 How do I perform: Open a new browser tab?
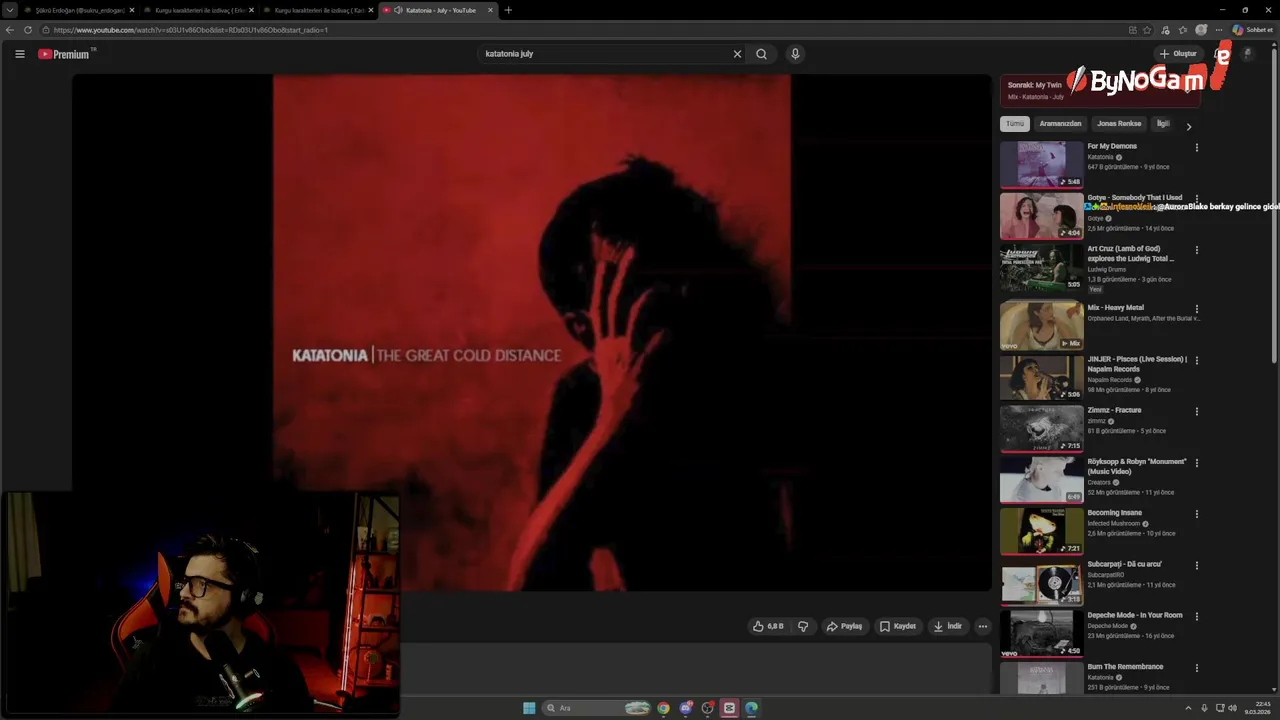[508, 10]
